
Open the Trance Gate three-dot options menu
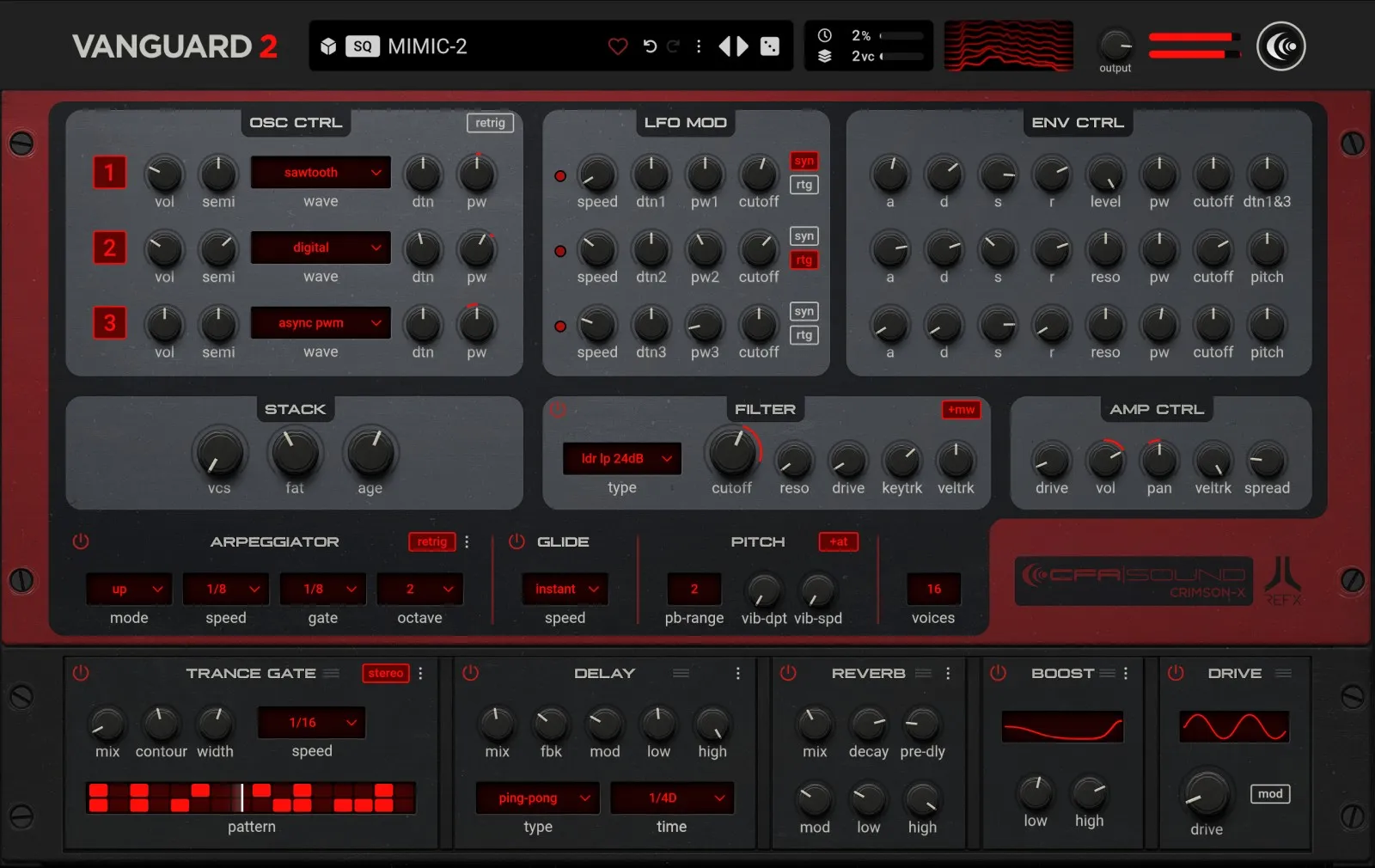click(x=420, y=673)
